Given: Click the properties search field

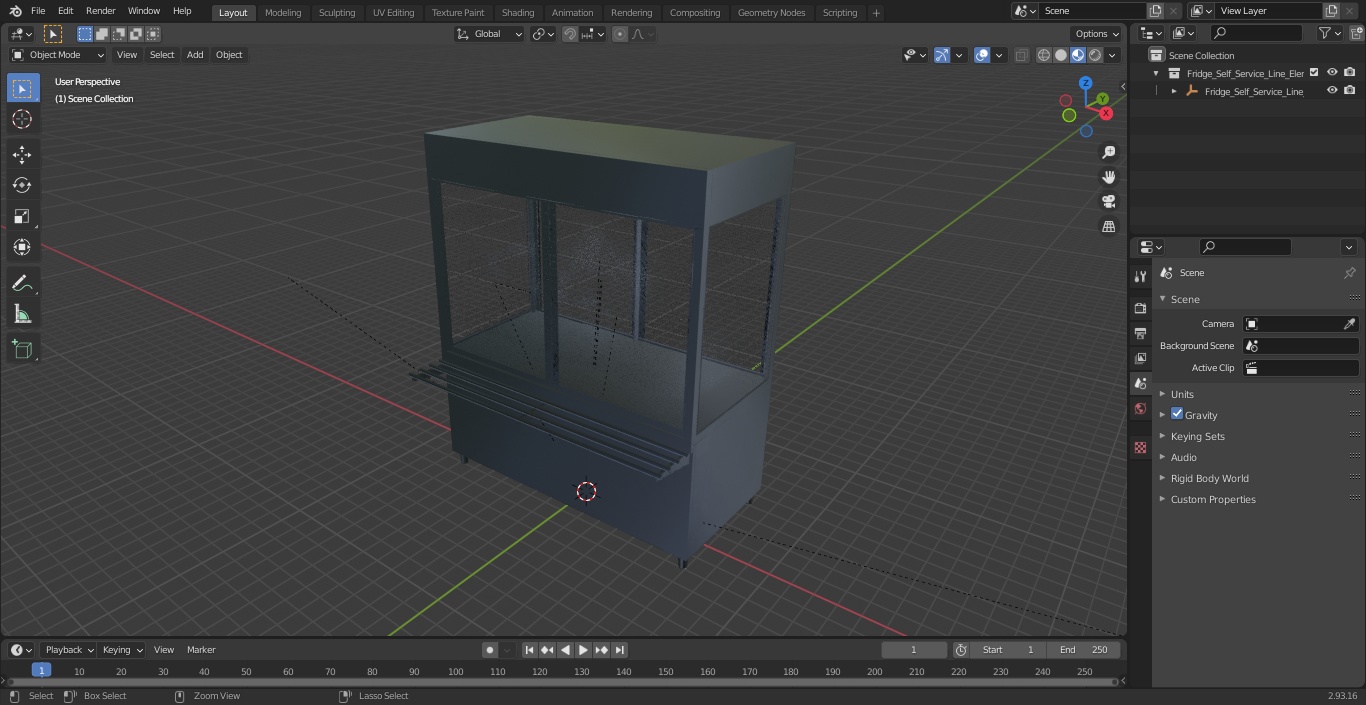Looking at the screenshot, I should 1245,247.
